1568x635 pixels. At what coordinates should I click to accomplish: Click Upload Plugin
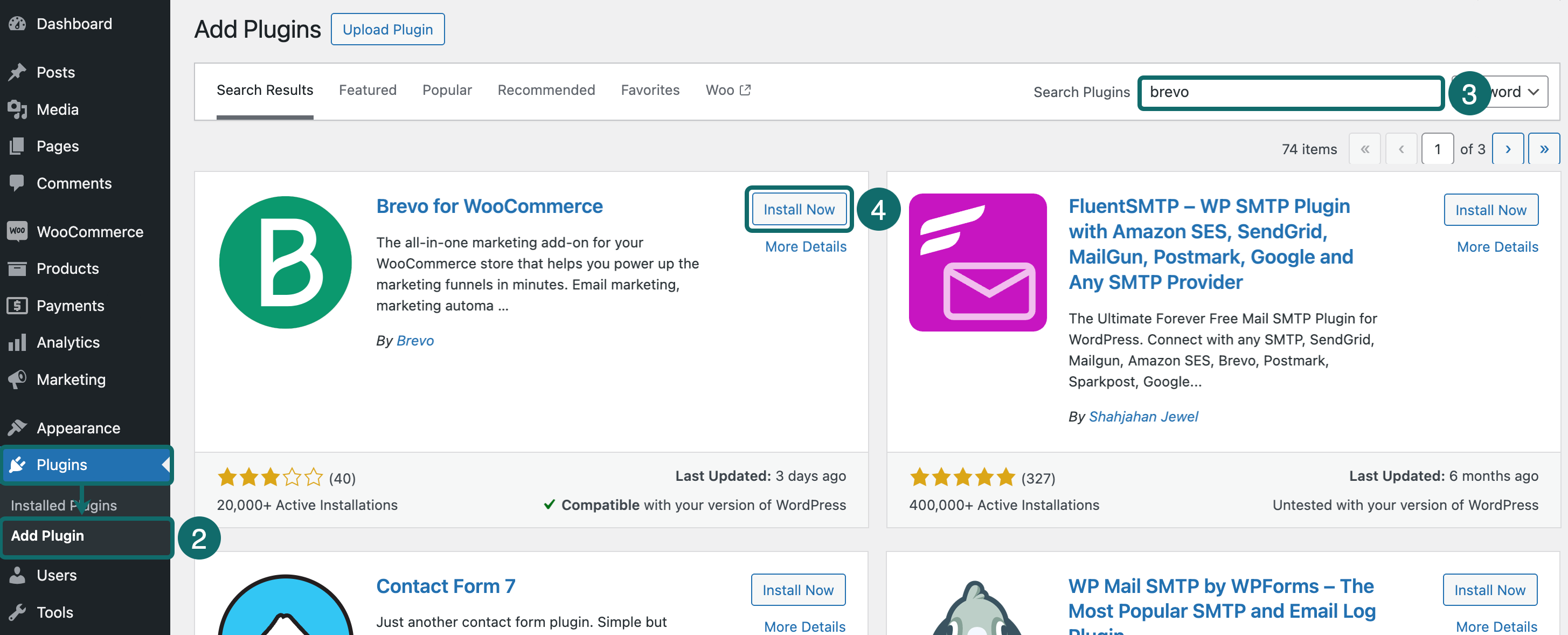tap(388, 29)
